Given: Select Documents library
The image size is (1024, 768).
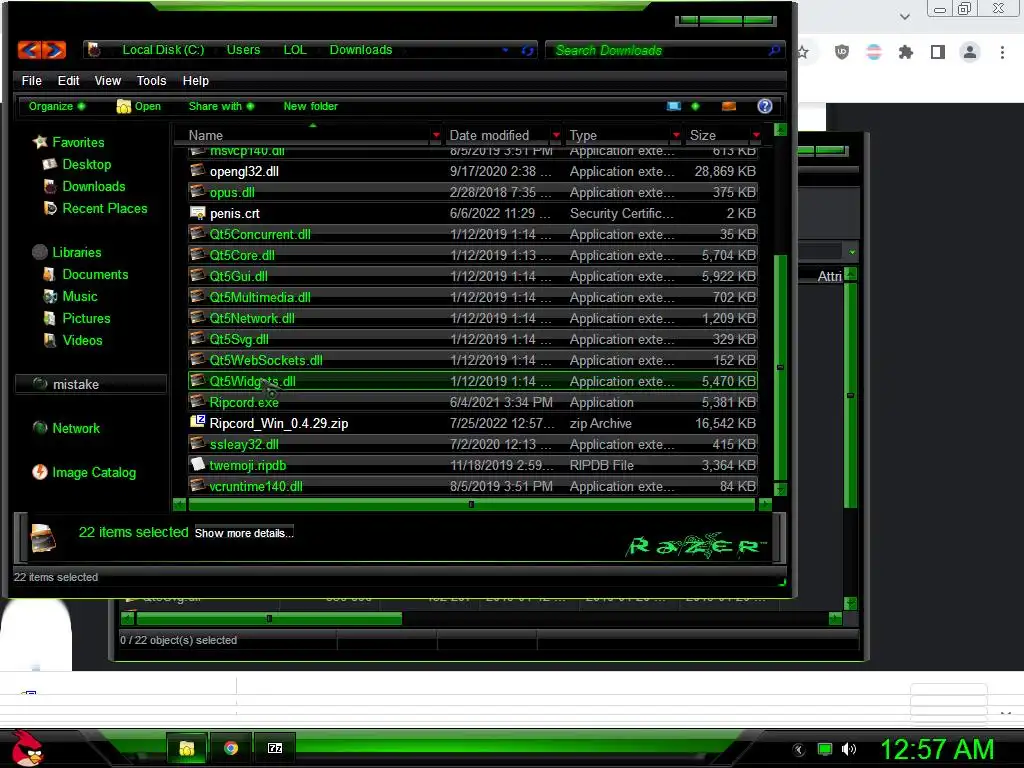Looking at the screenshot, I should point(95,274).
